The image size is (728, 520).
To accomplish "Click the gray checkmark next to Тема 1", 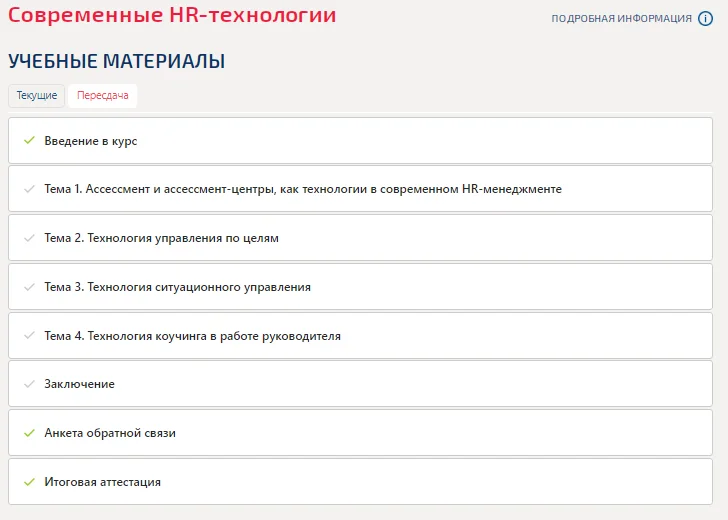I will pyautogui.click(x=29, y=189).
